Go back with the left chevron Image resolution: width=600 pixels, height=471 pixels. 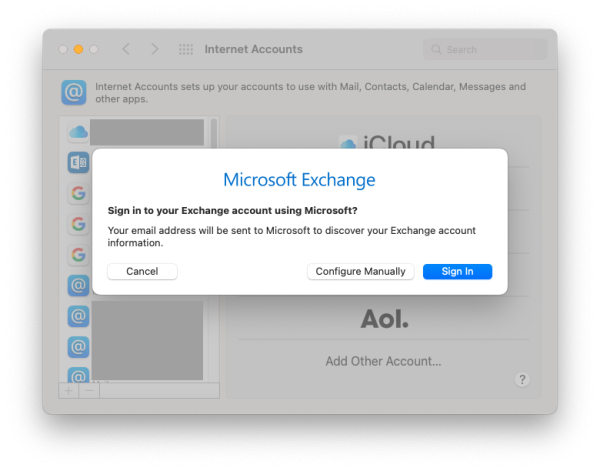coord(126,49)
